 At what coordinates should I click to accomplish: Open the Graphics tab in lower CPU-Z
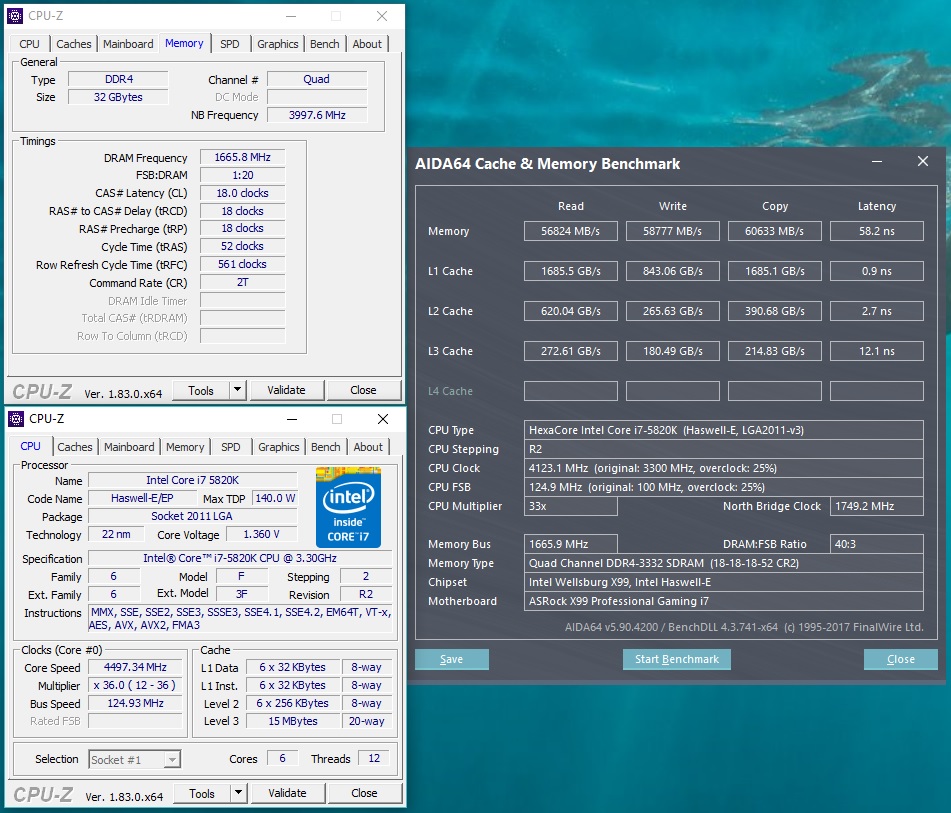(278, 447)
